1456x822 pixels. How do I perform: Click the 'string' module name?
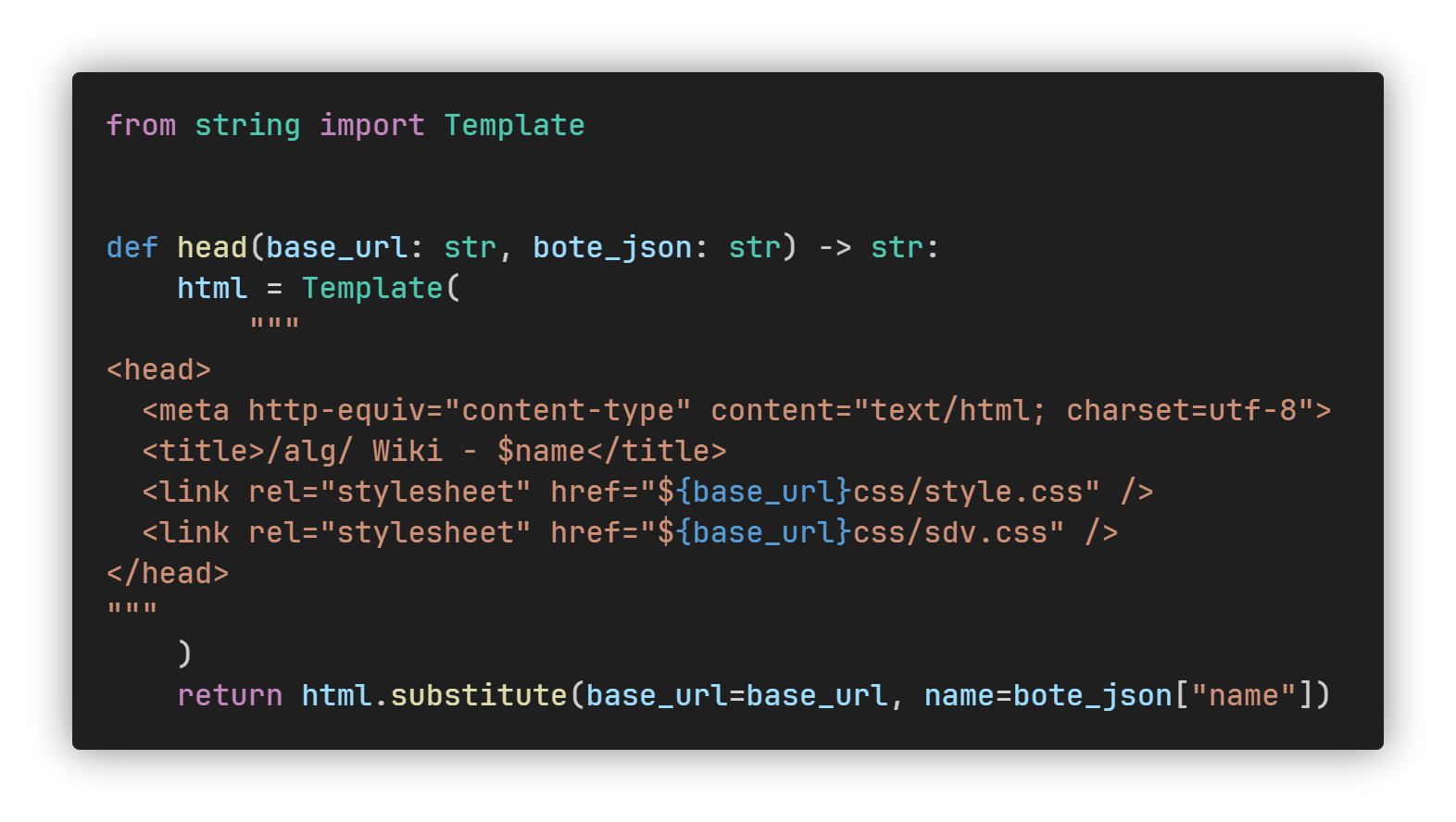(x=247, y=125)
